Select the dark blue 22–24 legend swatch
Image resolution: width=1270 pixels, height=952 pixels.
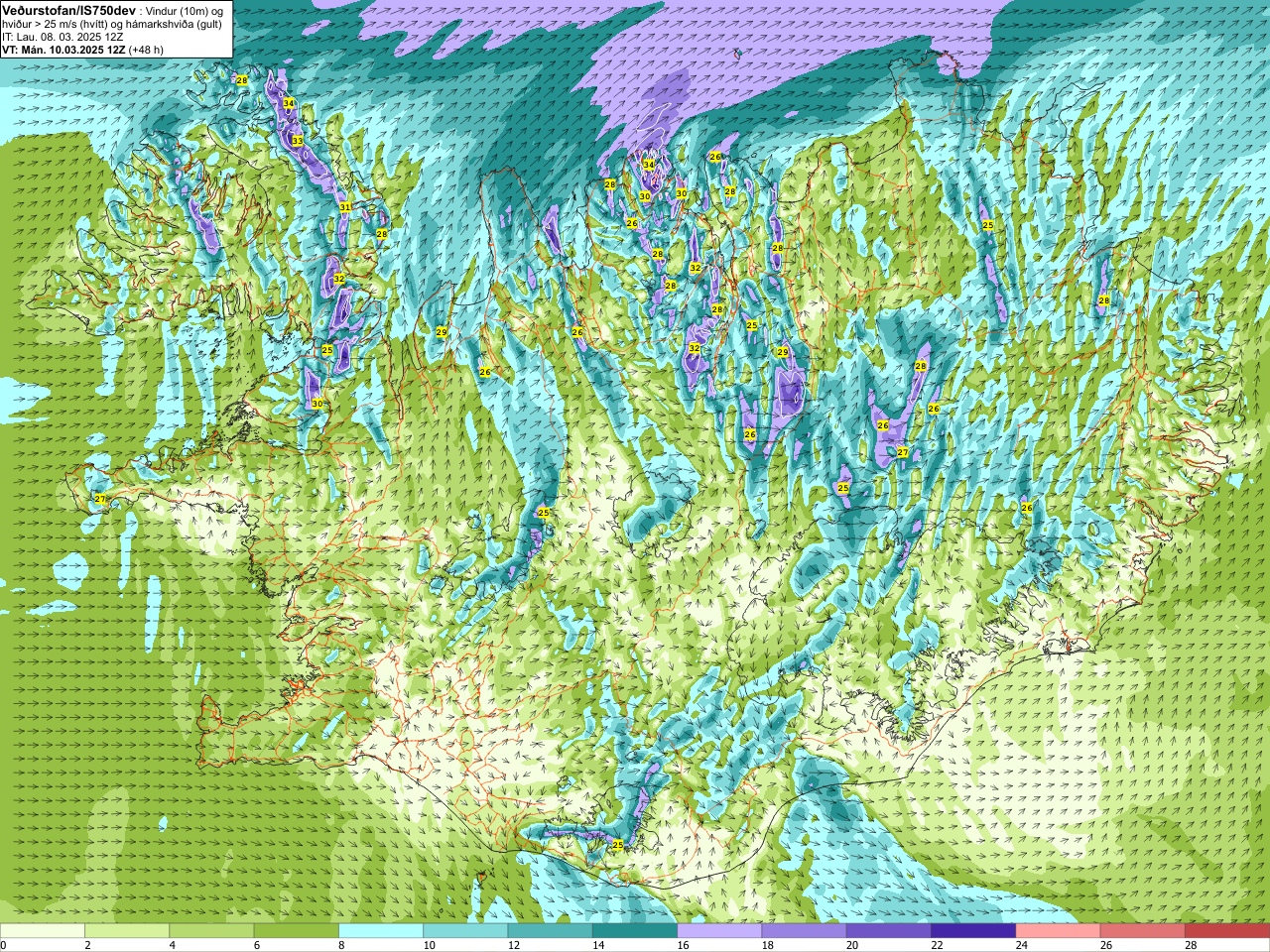[x=973, y=931]
